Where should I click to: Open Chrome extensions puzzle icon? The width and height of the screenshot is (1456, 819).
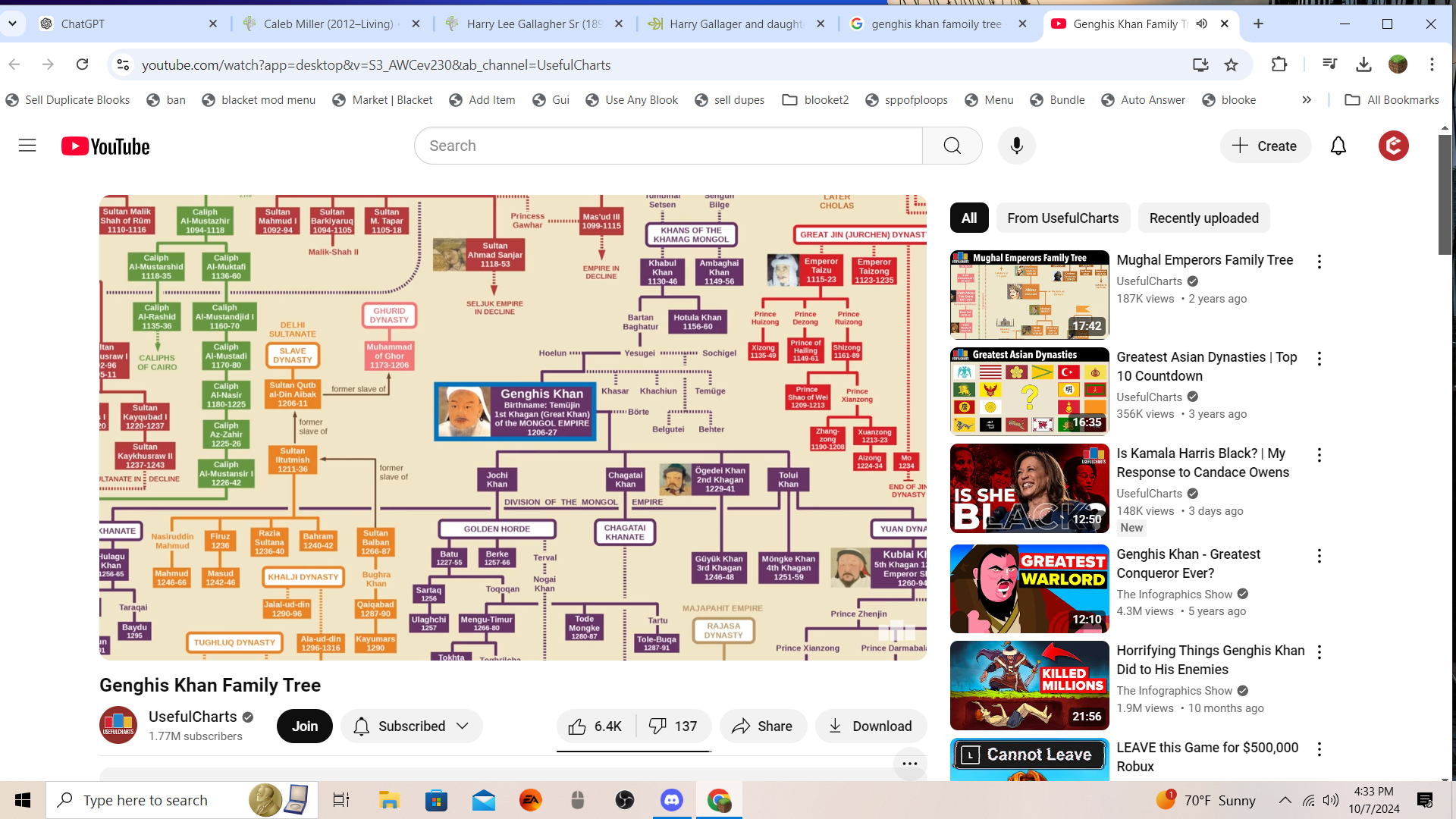click(1279, 64)
